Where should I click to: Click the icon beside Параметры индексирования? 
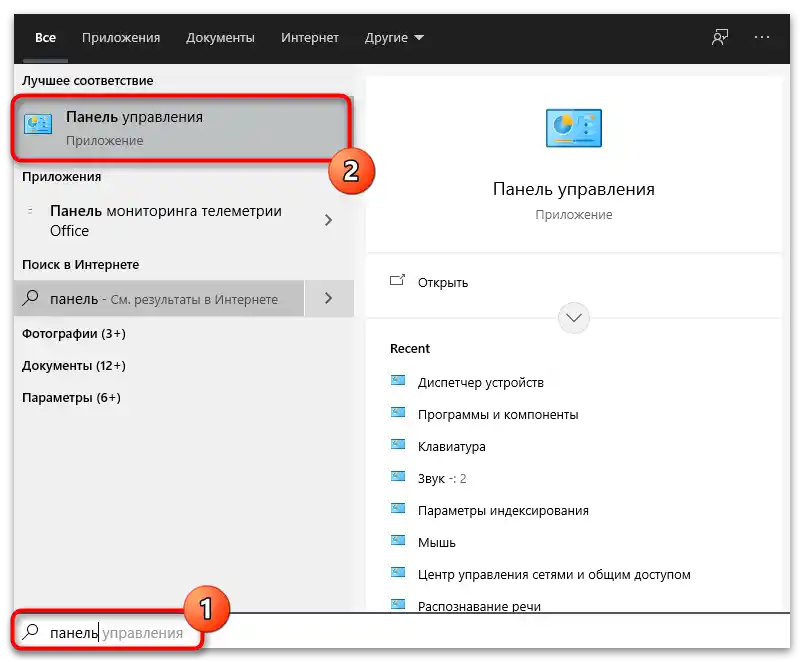pyautogui.click(x=398, y=509)
